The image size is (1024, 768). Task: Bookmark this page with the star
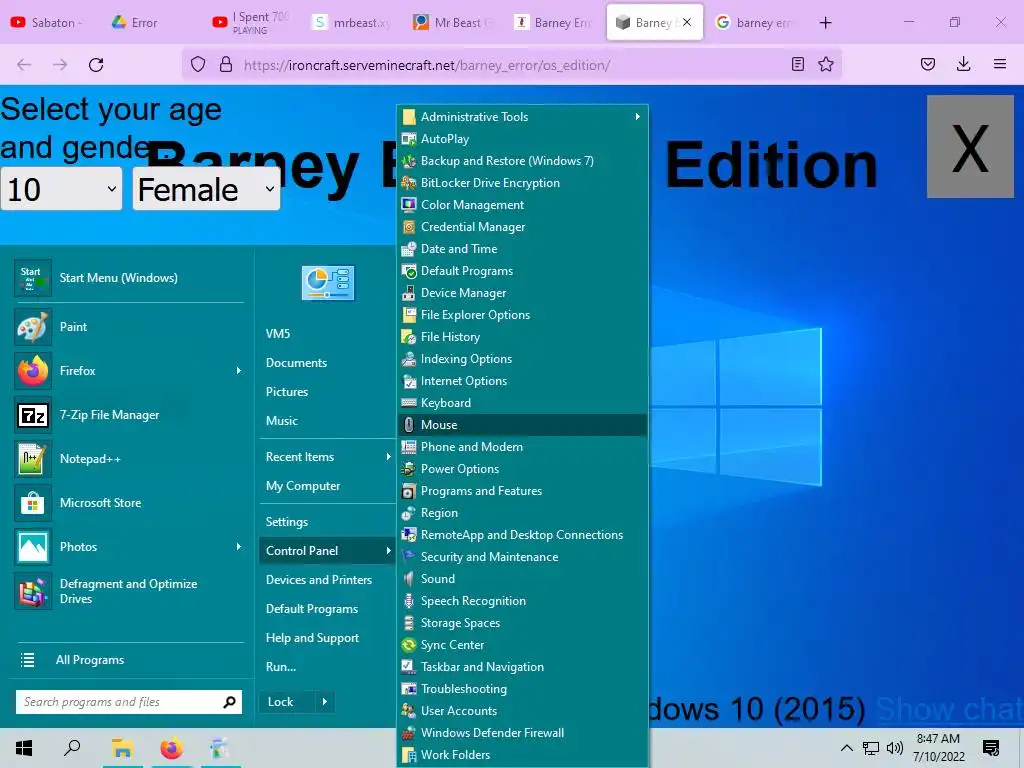pyautogui.click(x=825, y=64)
